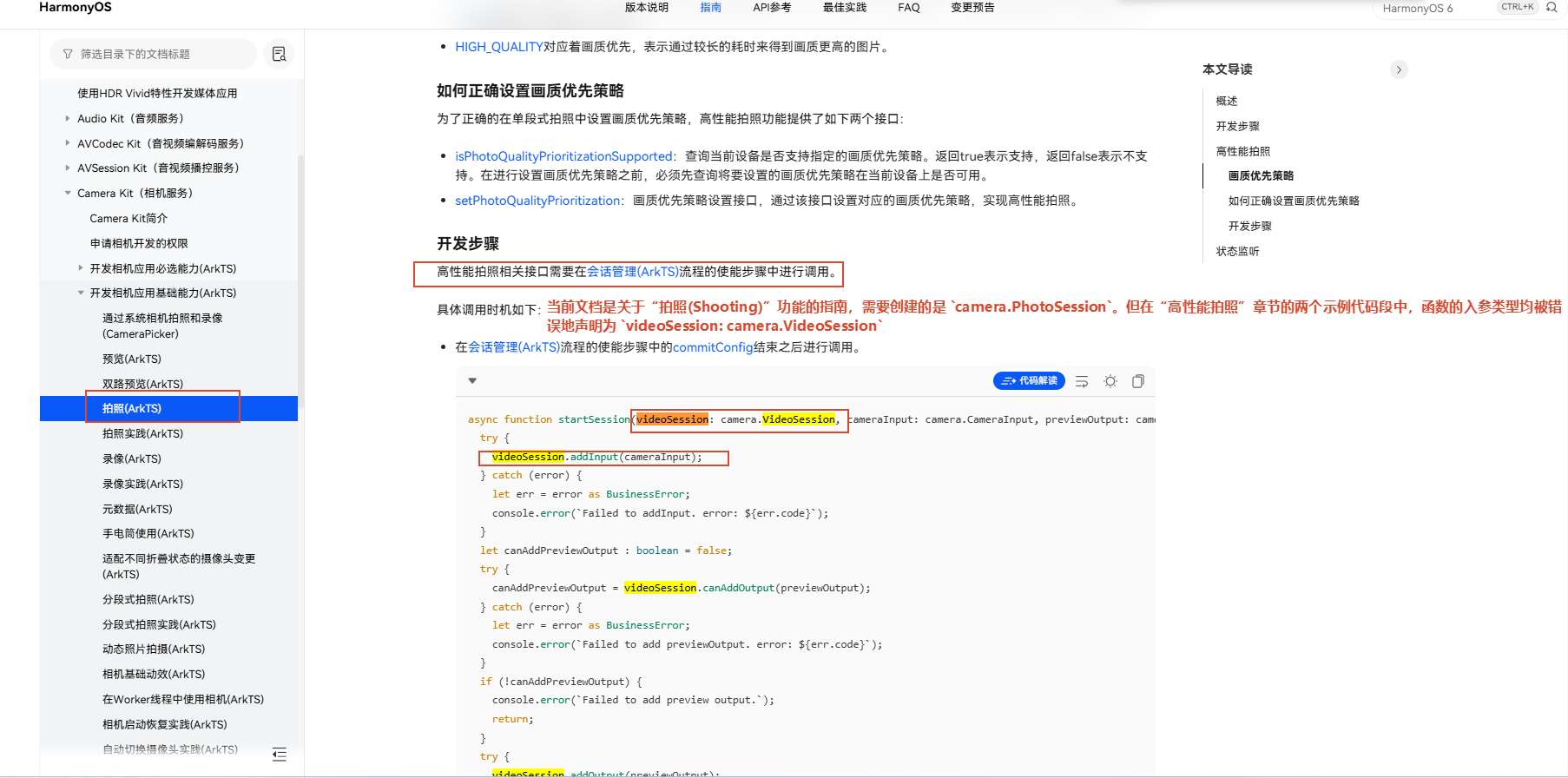Open 在Worker线程中使用相机(ArkTS) item
1568x778 pixels.
[183, 699]
